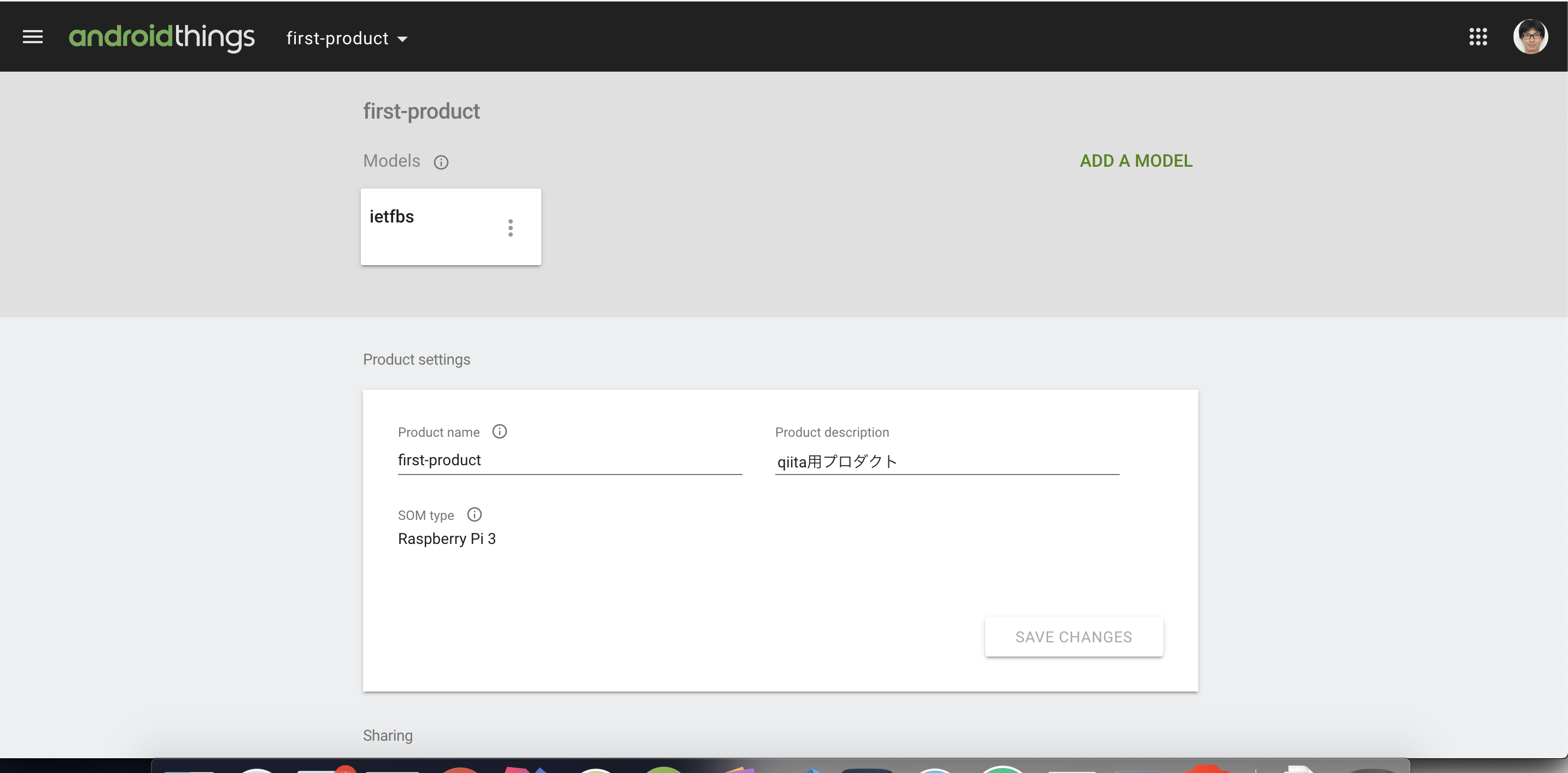Screen dimensions: 1568x773
Task: Show info tooltip for Product name
Action: click(x=499, y=431)
